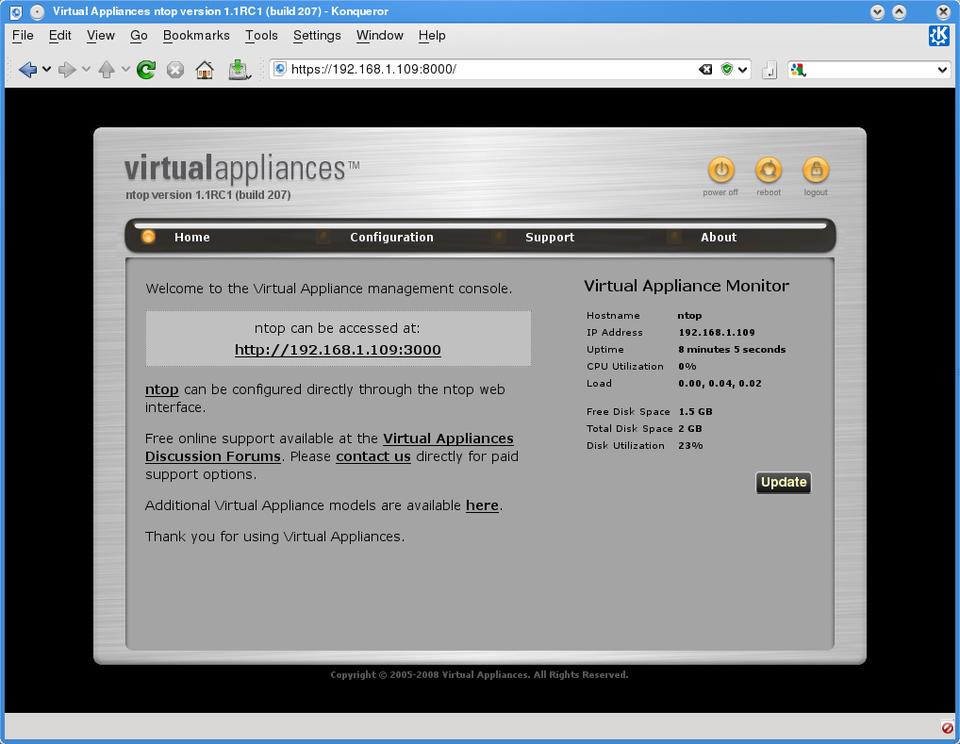Open the Bookmarks menu
960x744 pixels.
point(196,35)
